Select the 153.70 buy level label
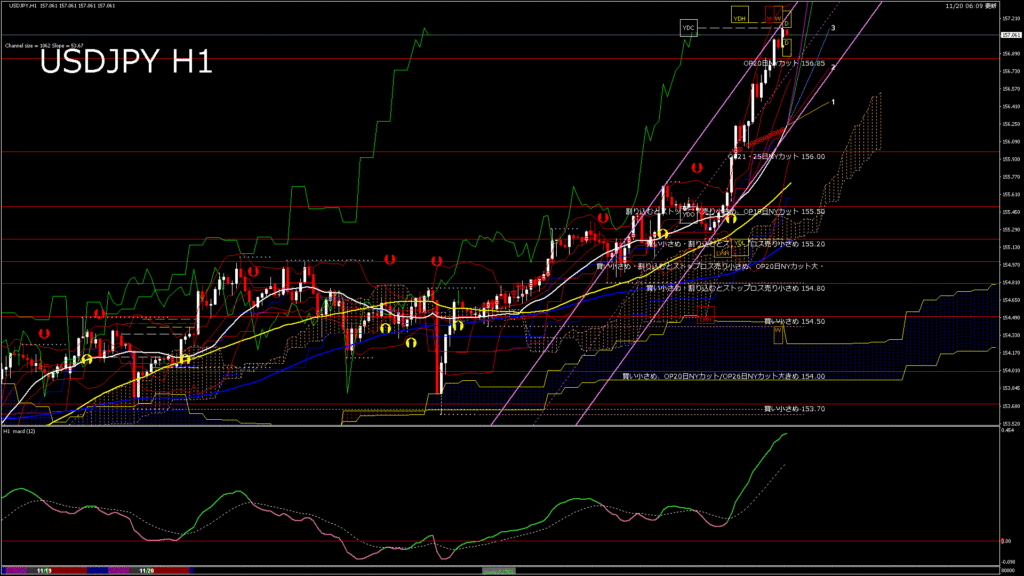Screen dimensions: 1024x576 point(794,408)
